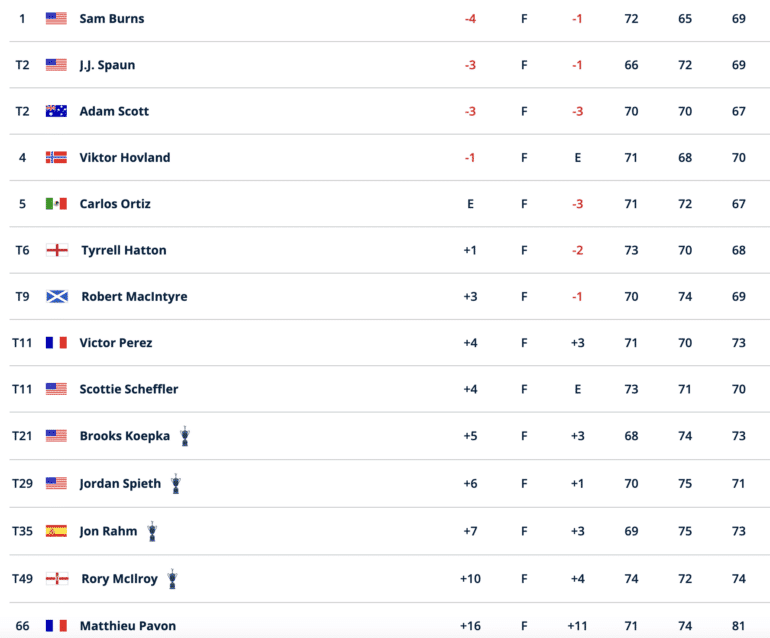Open Victor Perez player details
The width and height of the screenshot is (770, 638).
pyautogui.click(x=116, y=343)
